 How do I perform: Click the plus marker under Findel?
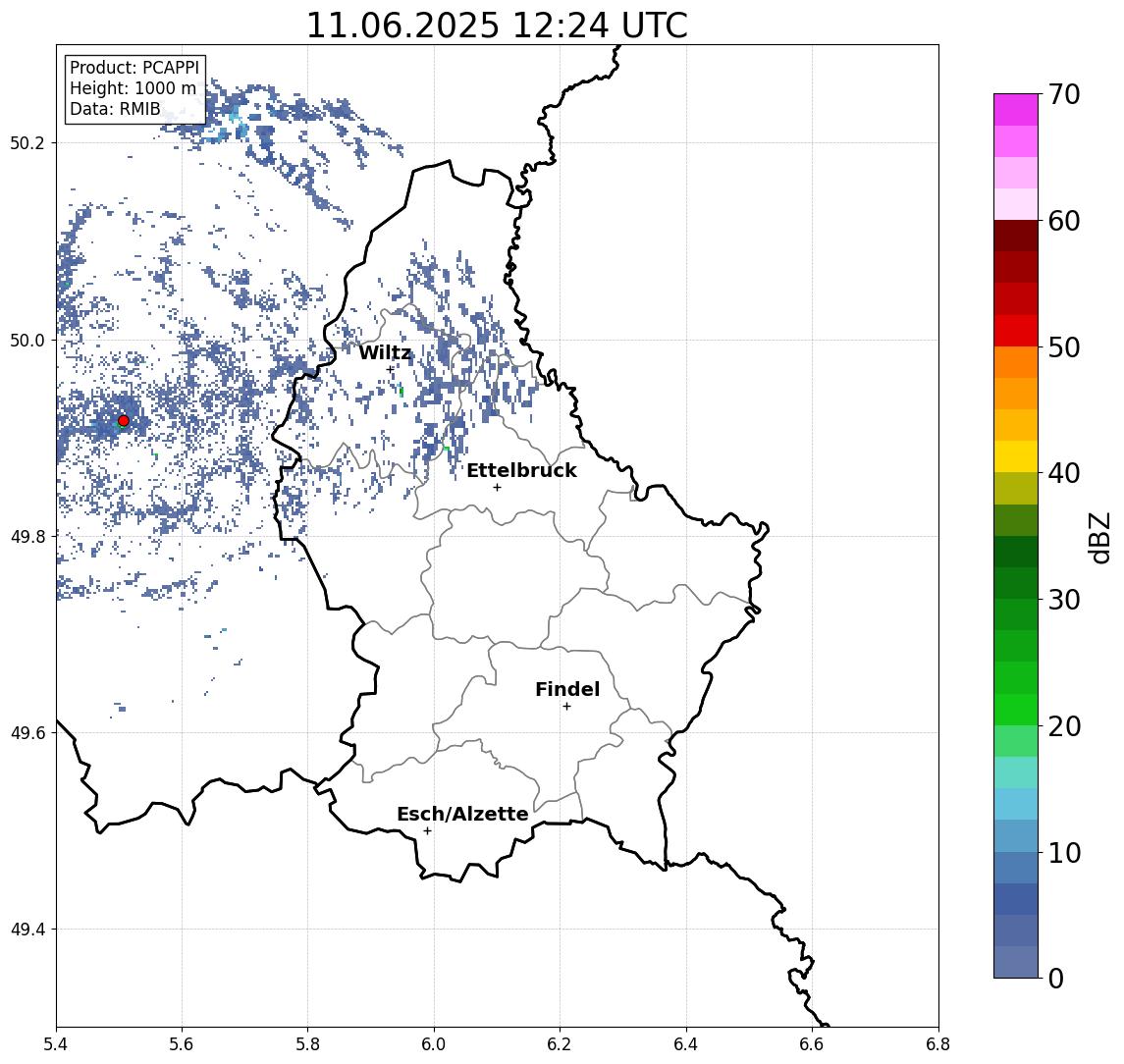point(566,707)
